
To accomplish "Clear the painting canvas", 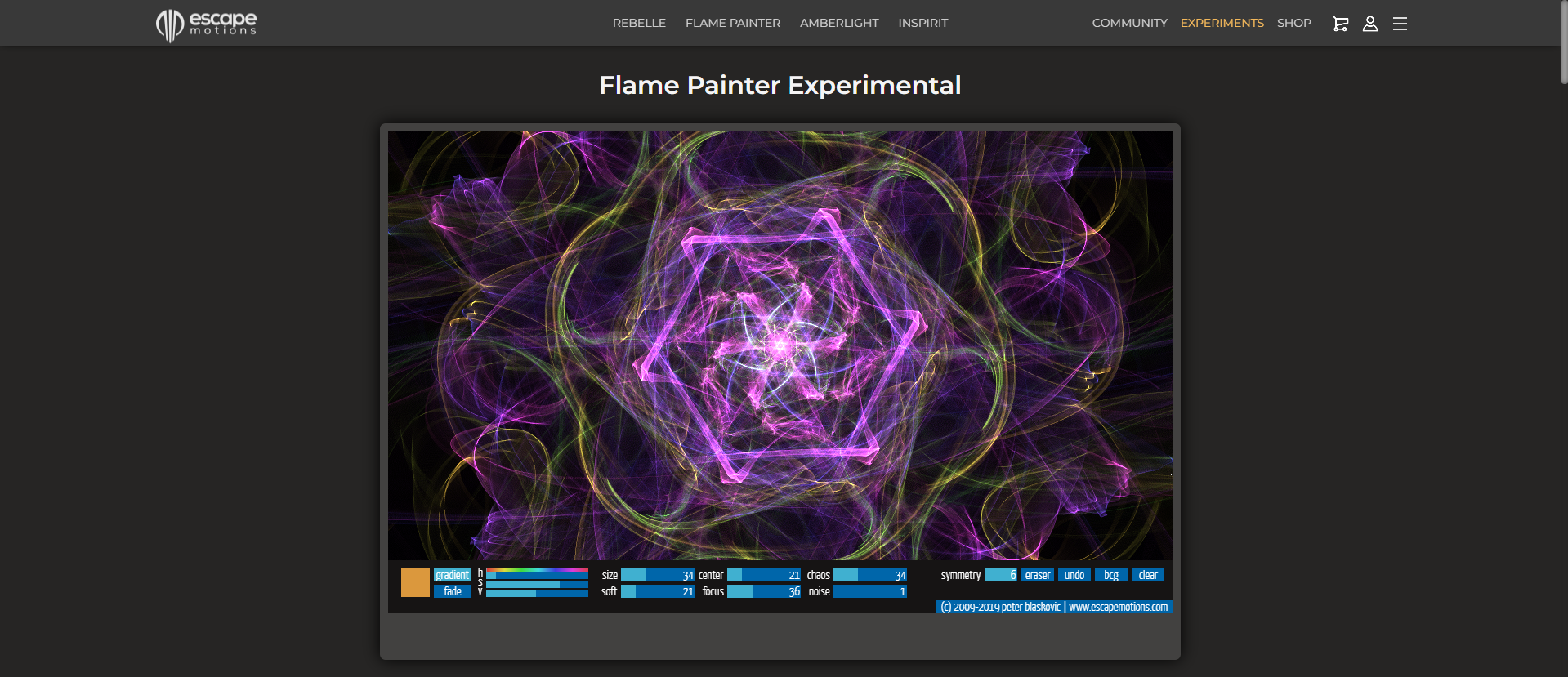I will [x=1148, y=575].
